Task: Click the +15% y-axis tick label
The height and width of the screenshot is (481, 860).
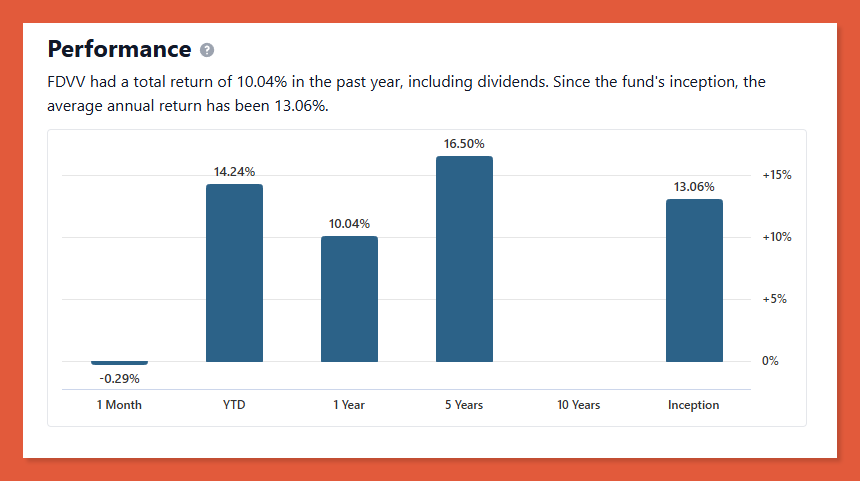Action: (777, 175)
